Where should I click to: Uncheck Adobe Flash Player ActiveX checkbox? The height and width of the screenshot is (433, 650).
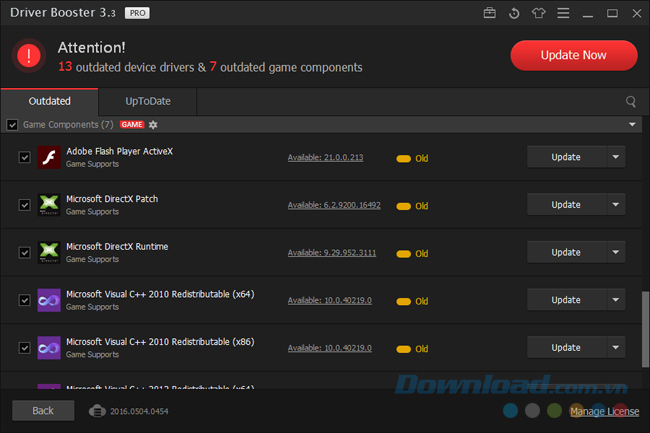coord(24,157)
